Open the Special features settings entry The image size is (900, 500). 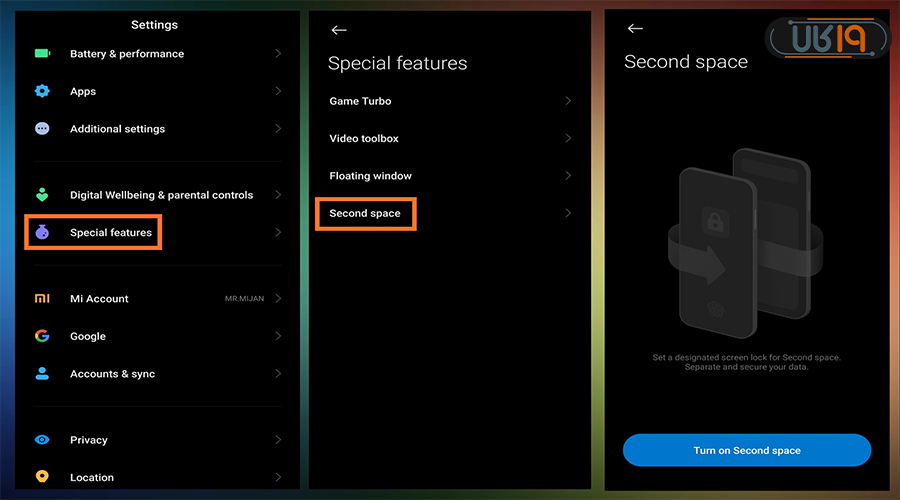pos(110,233)
